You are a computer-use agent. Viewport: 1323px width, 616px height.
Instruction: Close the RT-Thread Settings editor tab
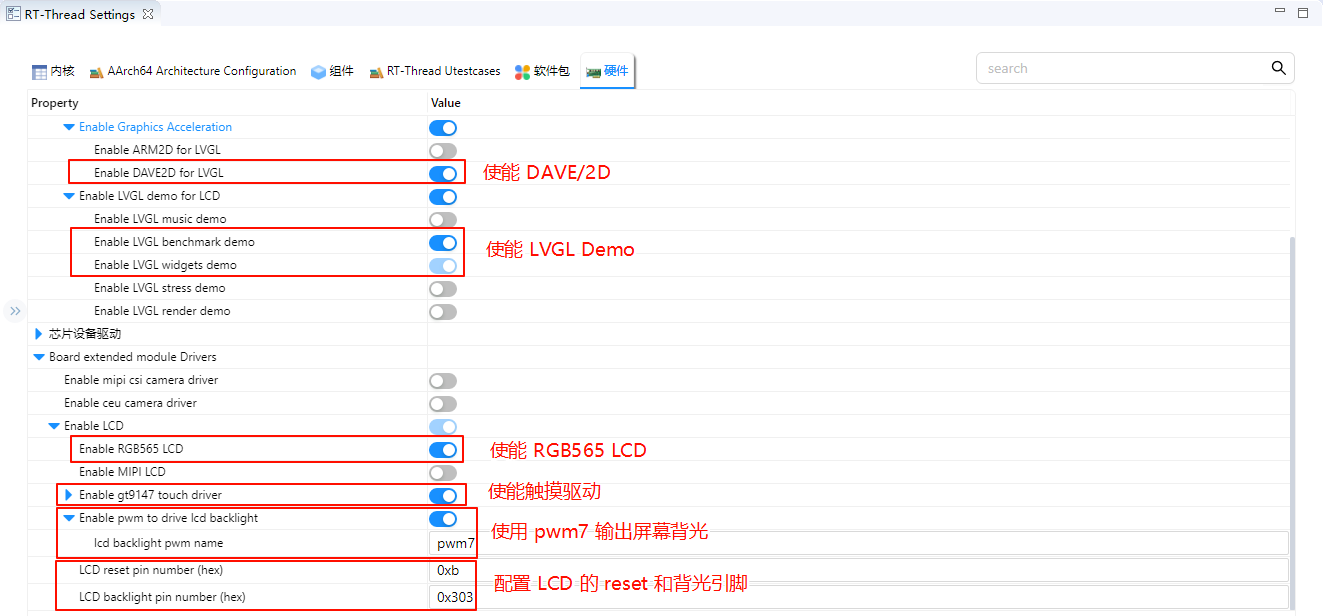(147, 15)
